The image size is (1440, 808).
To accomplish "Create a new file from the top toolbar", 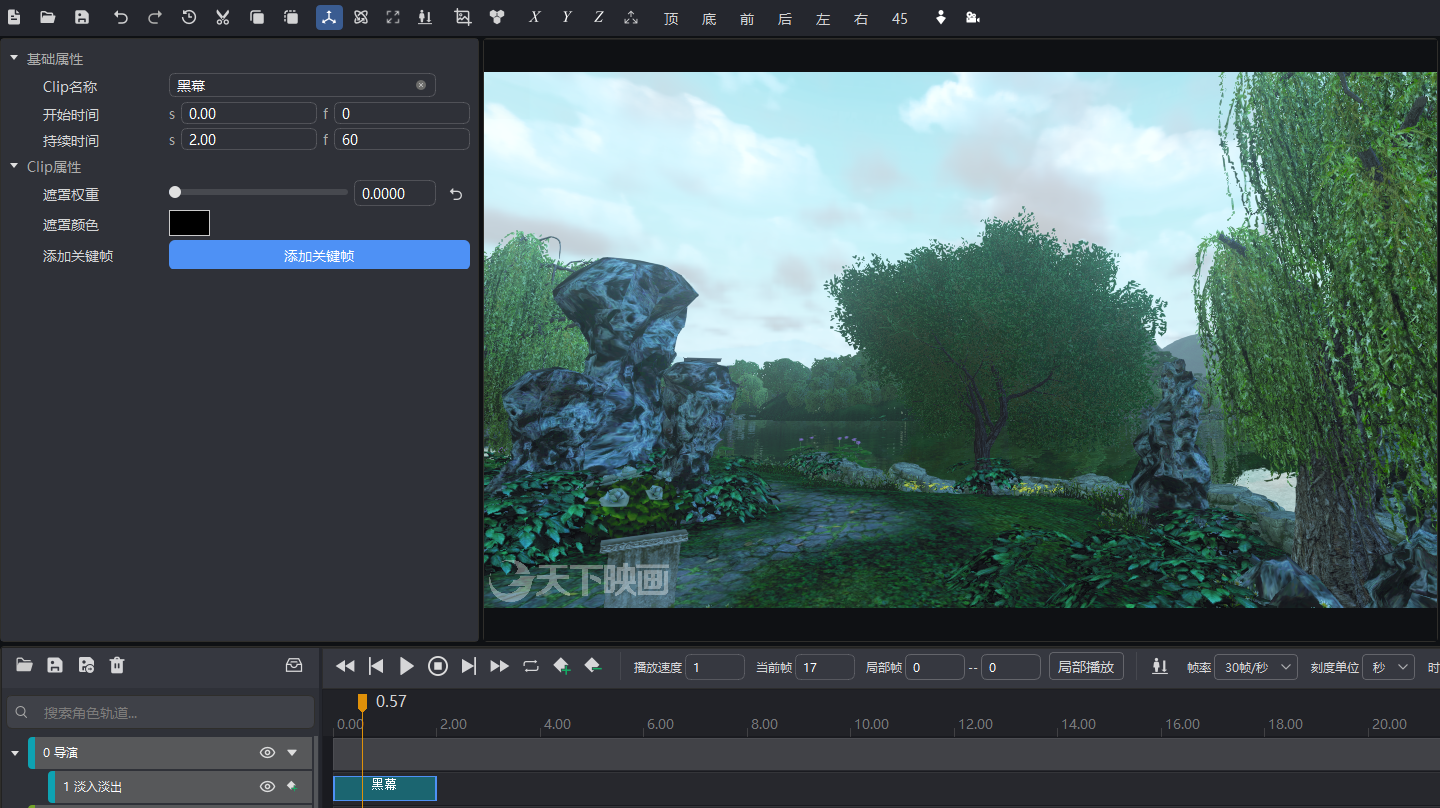I will 14,17.
